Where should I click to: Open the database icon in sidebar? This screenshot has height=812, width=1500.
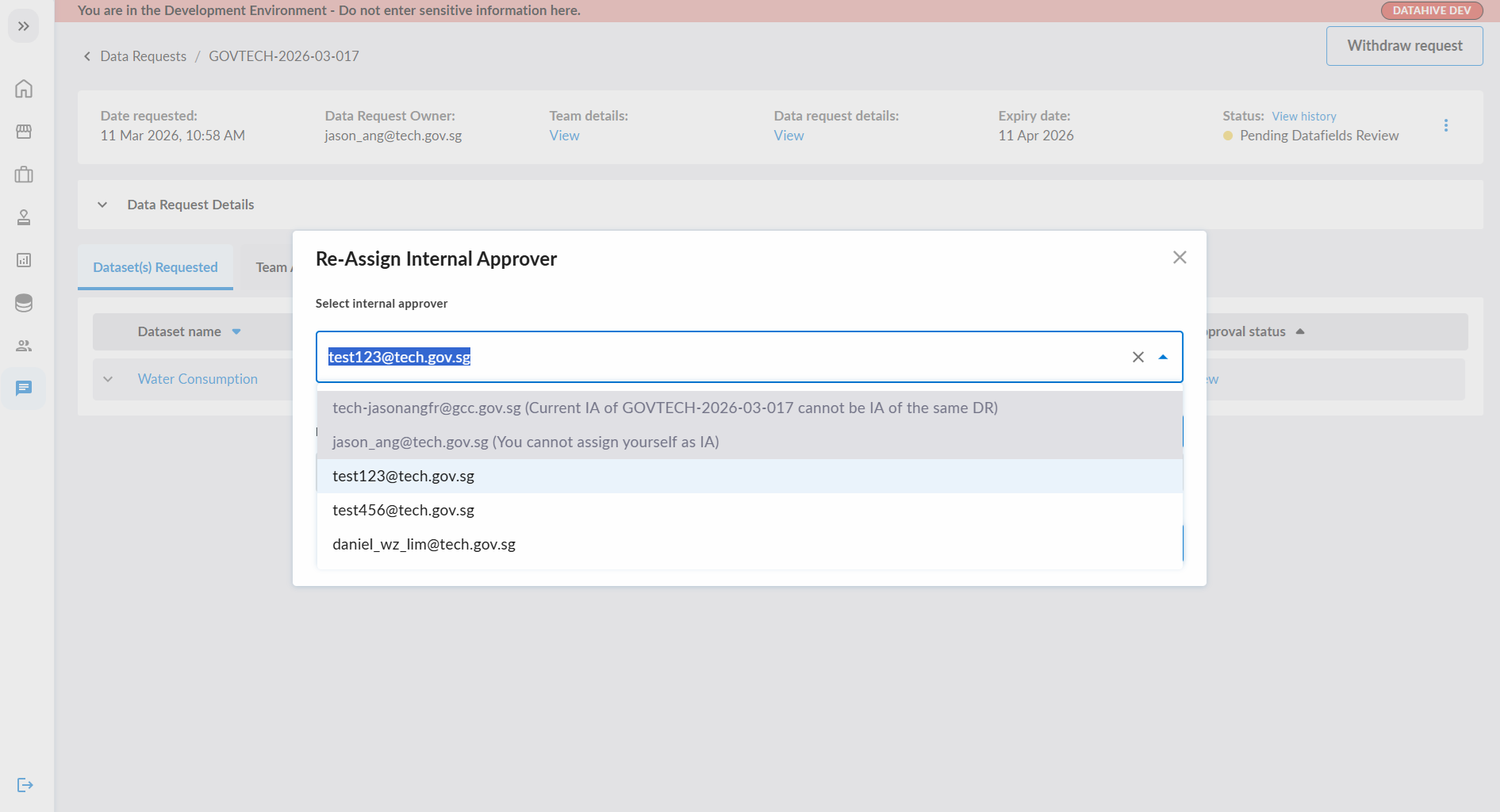click(24, 303)
